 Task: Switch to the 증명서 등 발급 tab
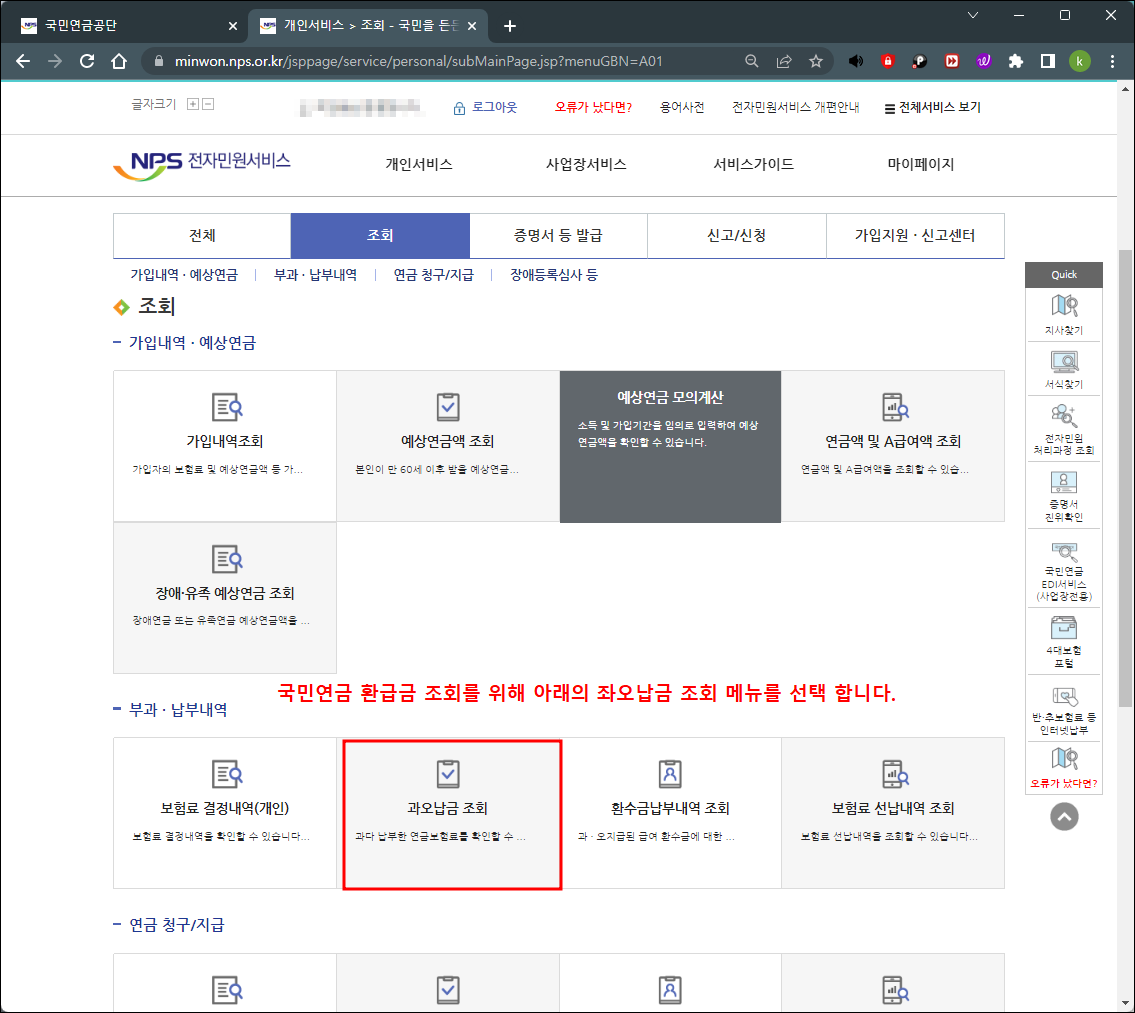coord(558,235)
